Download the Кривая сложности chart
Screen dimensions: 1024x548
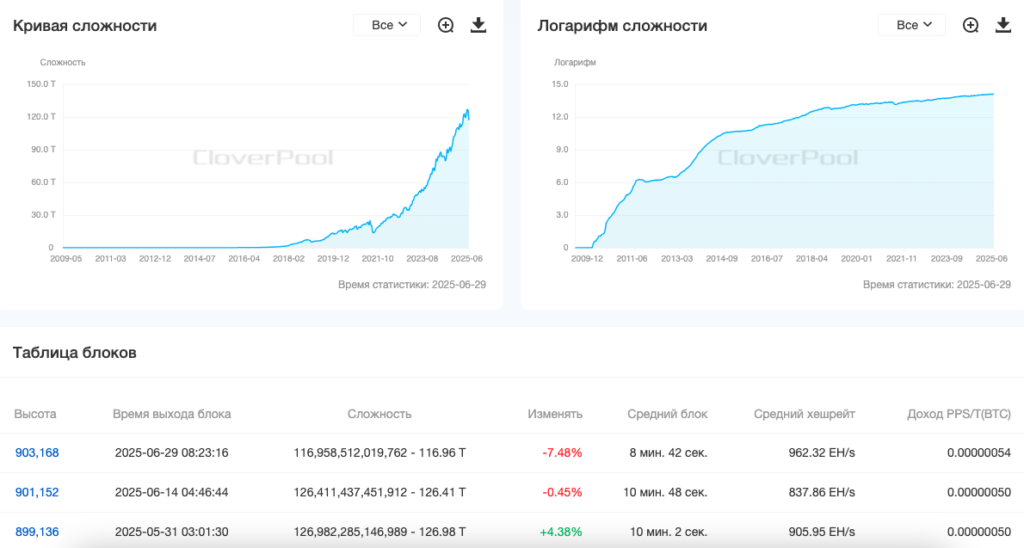tap(478, 25)
